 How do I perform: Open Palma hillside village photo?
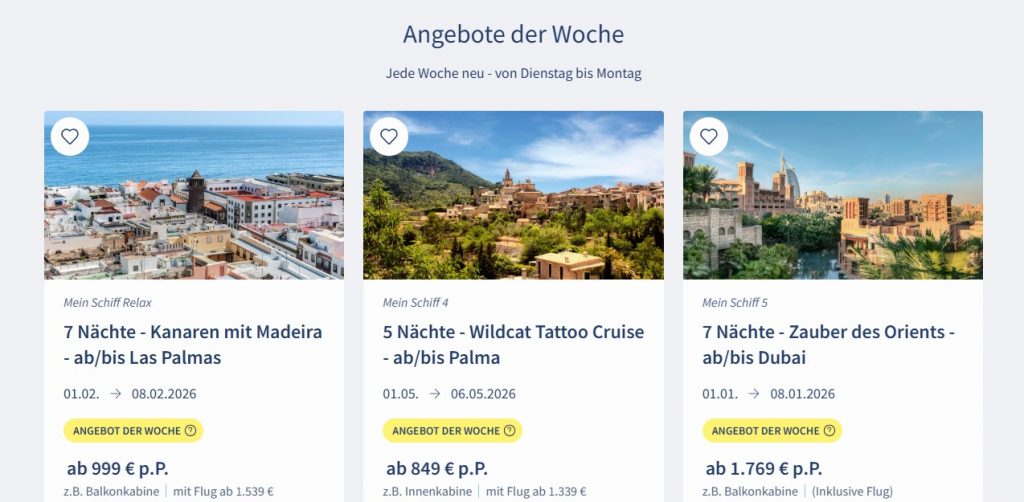click(513, 210)
